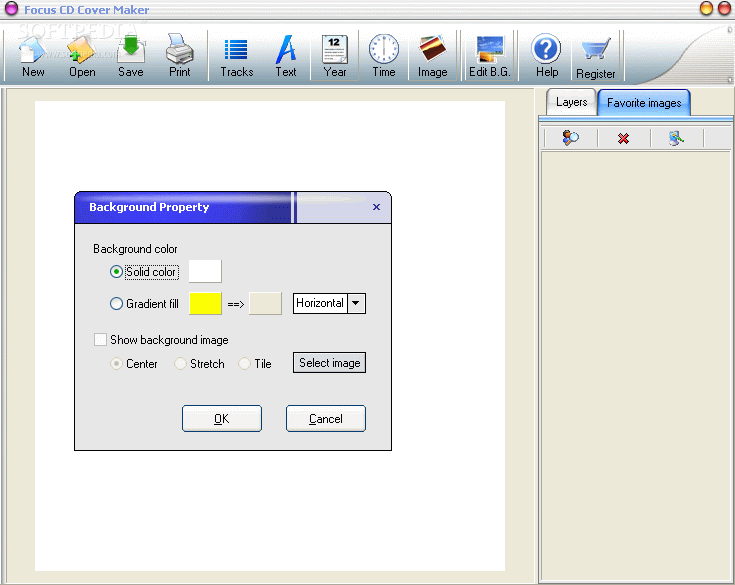Select the Solid color radio option
735x585 pixels.
pos(116,271)
